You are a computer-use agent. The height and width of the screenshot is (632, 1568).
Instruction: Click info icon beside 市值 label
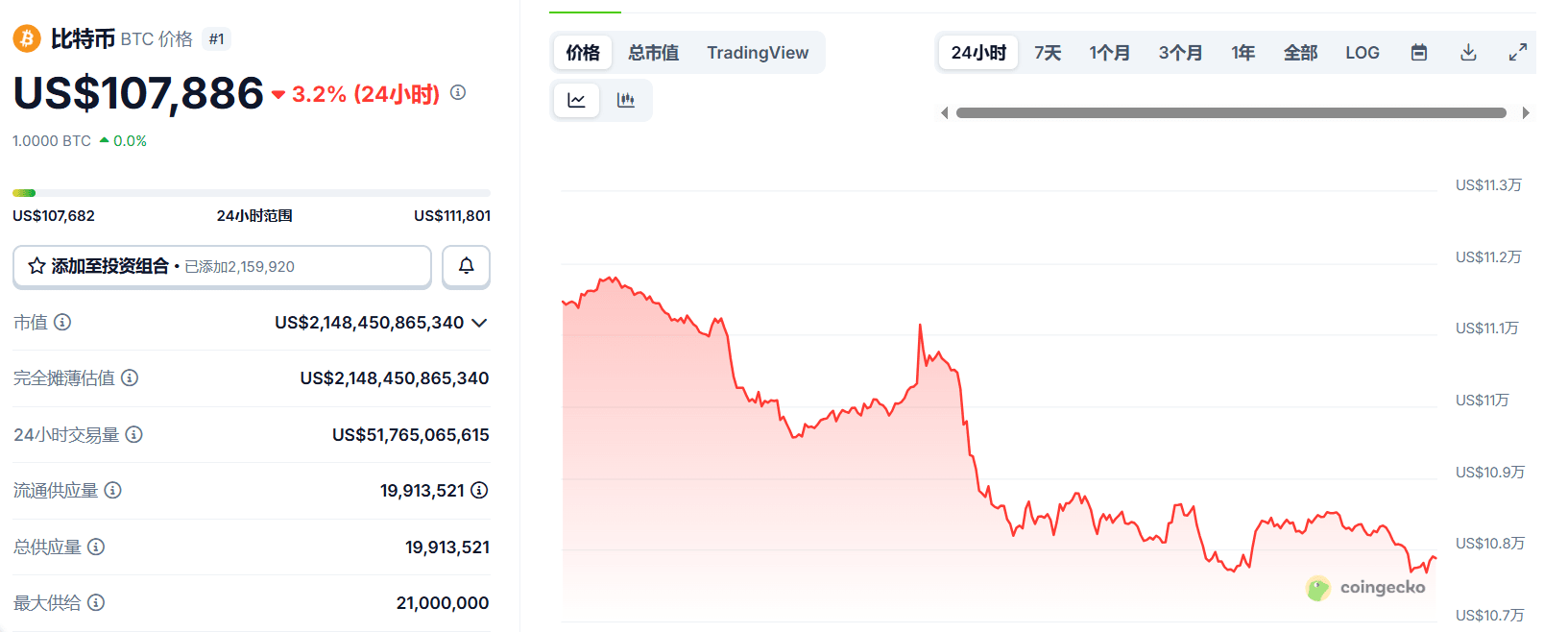[62, 322]
